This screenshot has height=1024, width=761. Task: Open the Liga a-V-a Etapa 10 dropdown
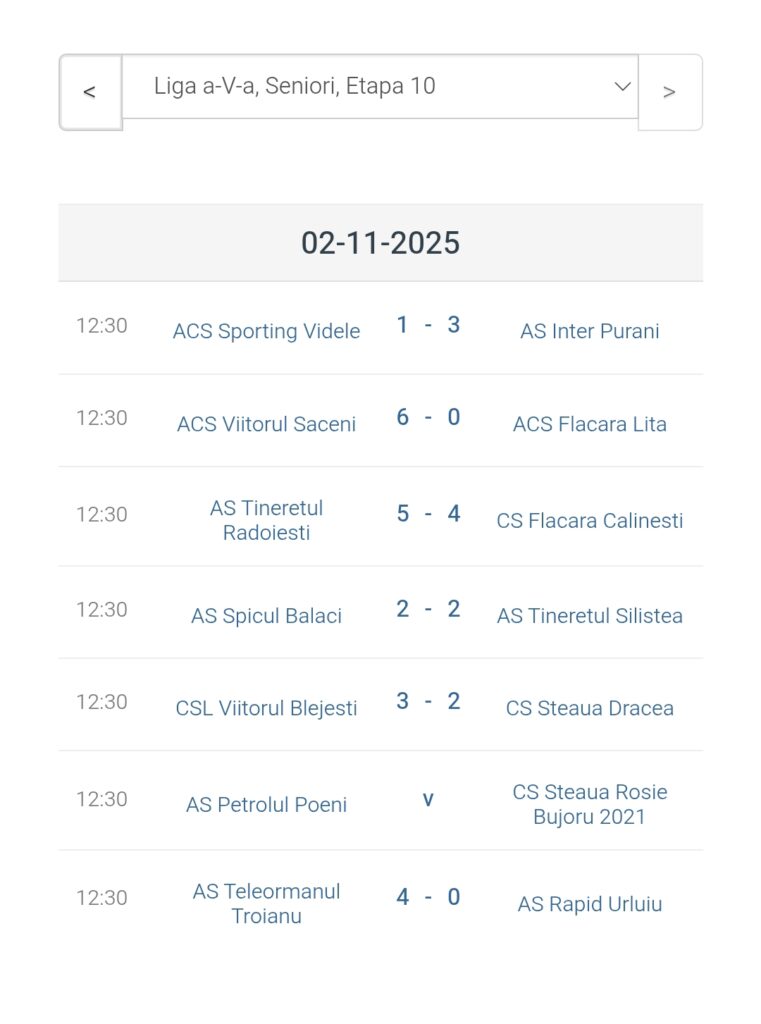[x=380, y=87]
